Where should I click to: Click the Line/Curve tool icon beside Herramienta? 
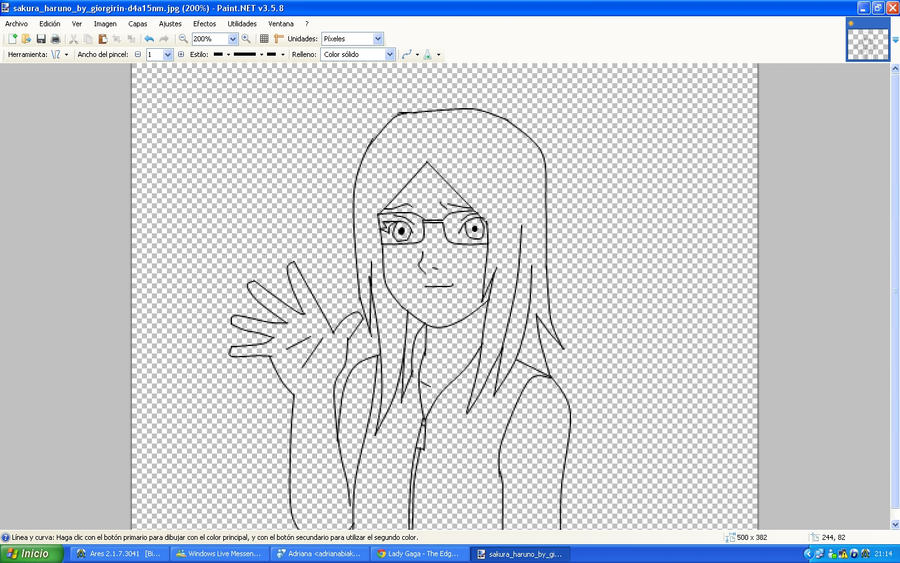56,55
